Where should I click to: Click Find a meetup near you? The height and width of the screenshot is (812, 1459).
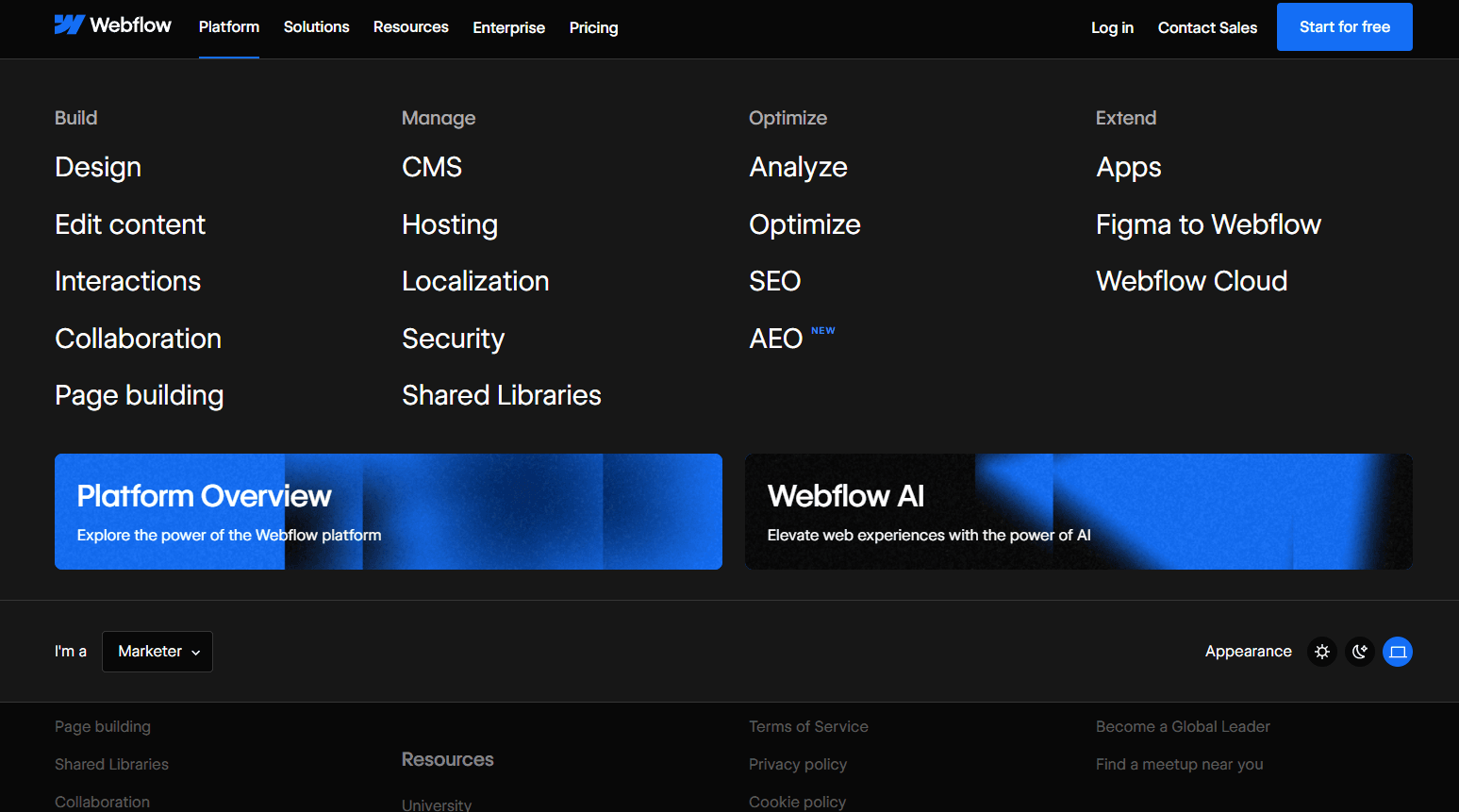[x=1180, y=765]
